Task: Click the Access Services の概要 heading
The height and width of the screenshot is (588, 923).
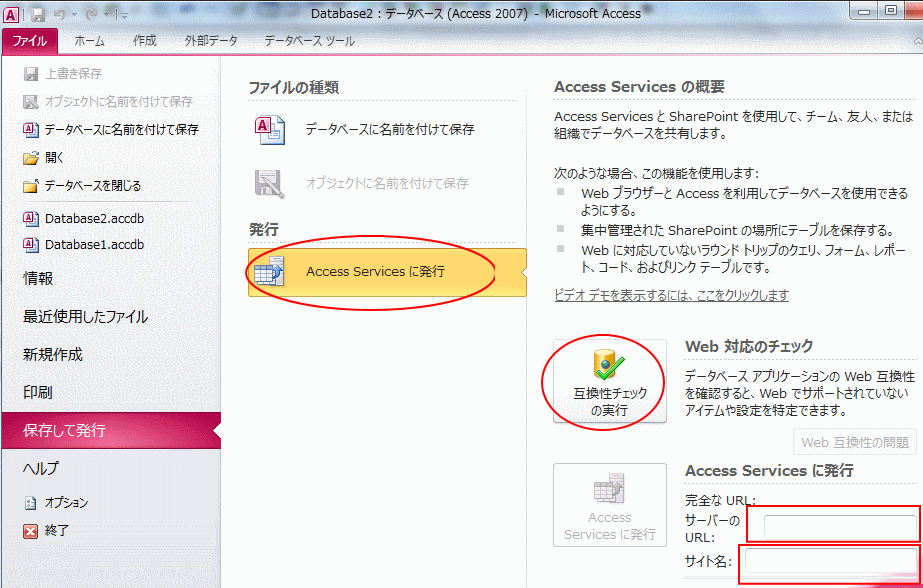Action: (639, 87)
